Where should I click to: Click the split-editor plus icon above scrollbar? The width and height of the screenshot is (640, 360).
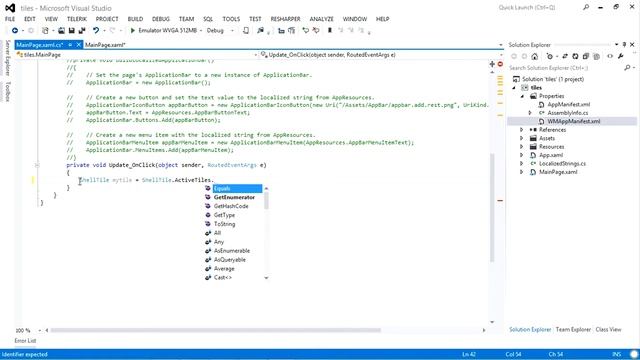coord(492,64)
